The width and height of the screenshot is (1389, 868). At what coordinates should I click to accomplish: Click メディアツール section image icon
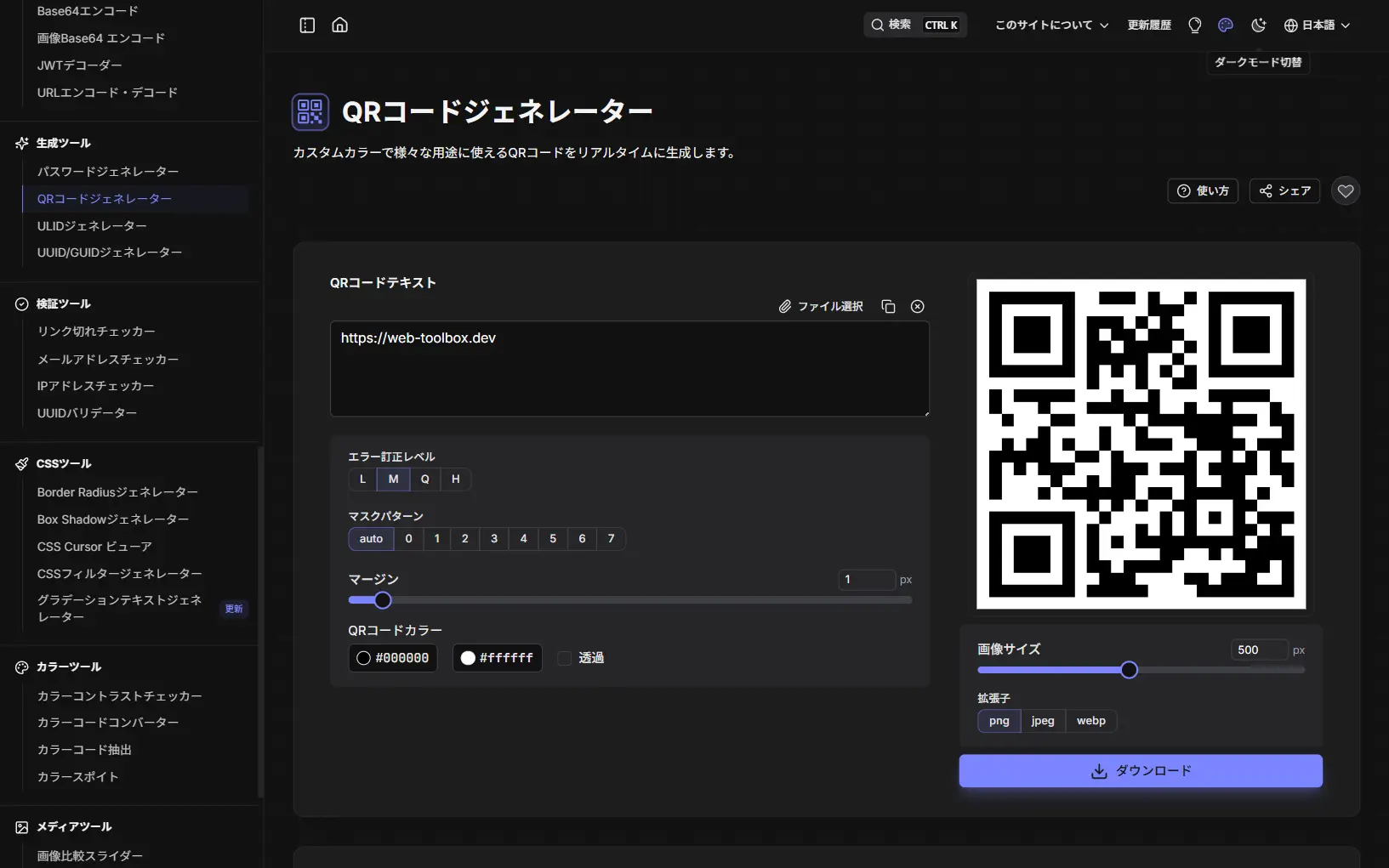(x=22, y=826)
